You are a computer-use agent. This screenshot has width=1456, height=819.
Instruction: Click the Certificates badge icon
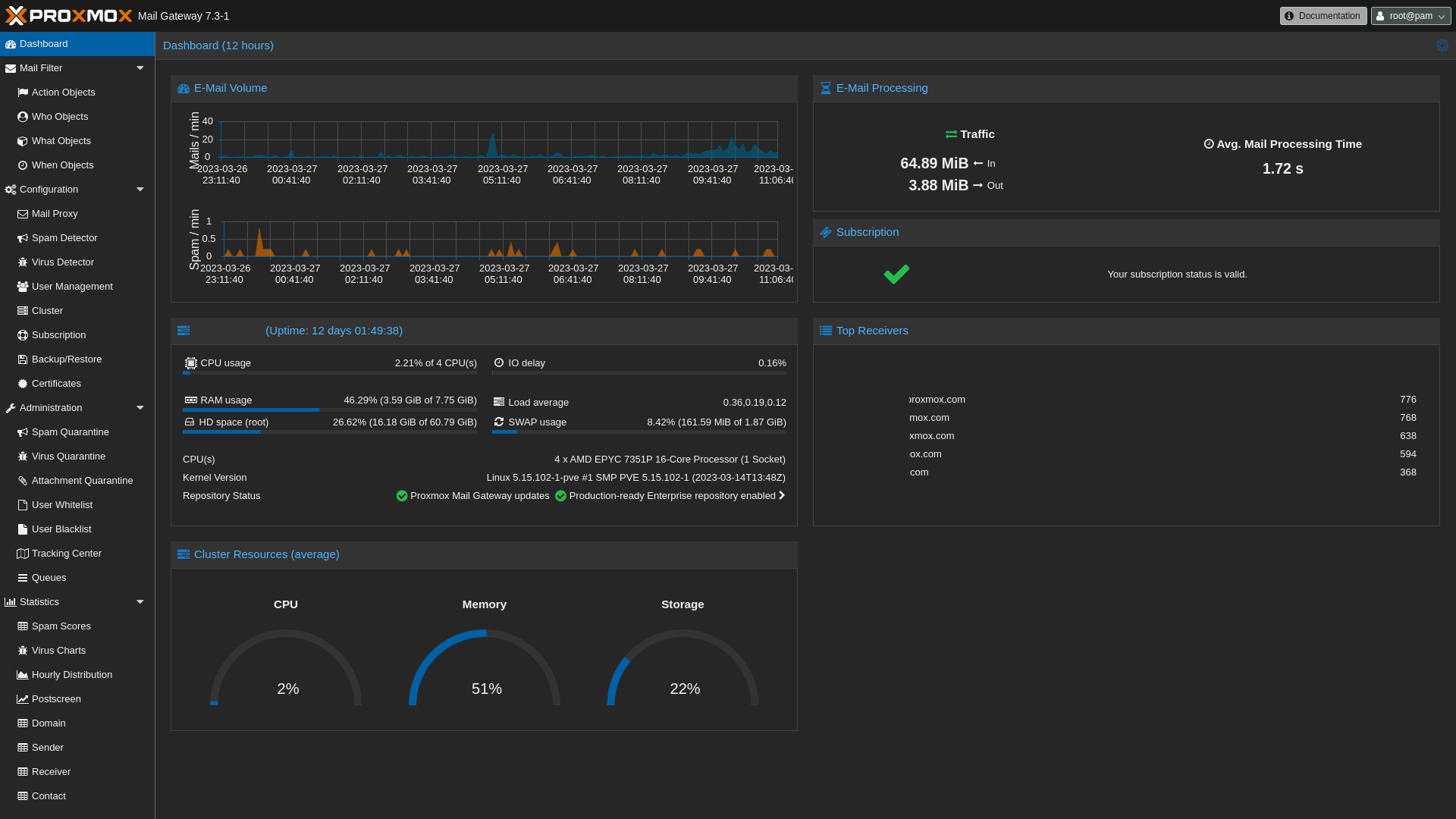pyautogui.click(x=23, y=384)
